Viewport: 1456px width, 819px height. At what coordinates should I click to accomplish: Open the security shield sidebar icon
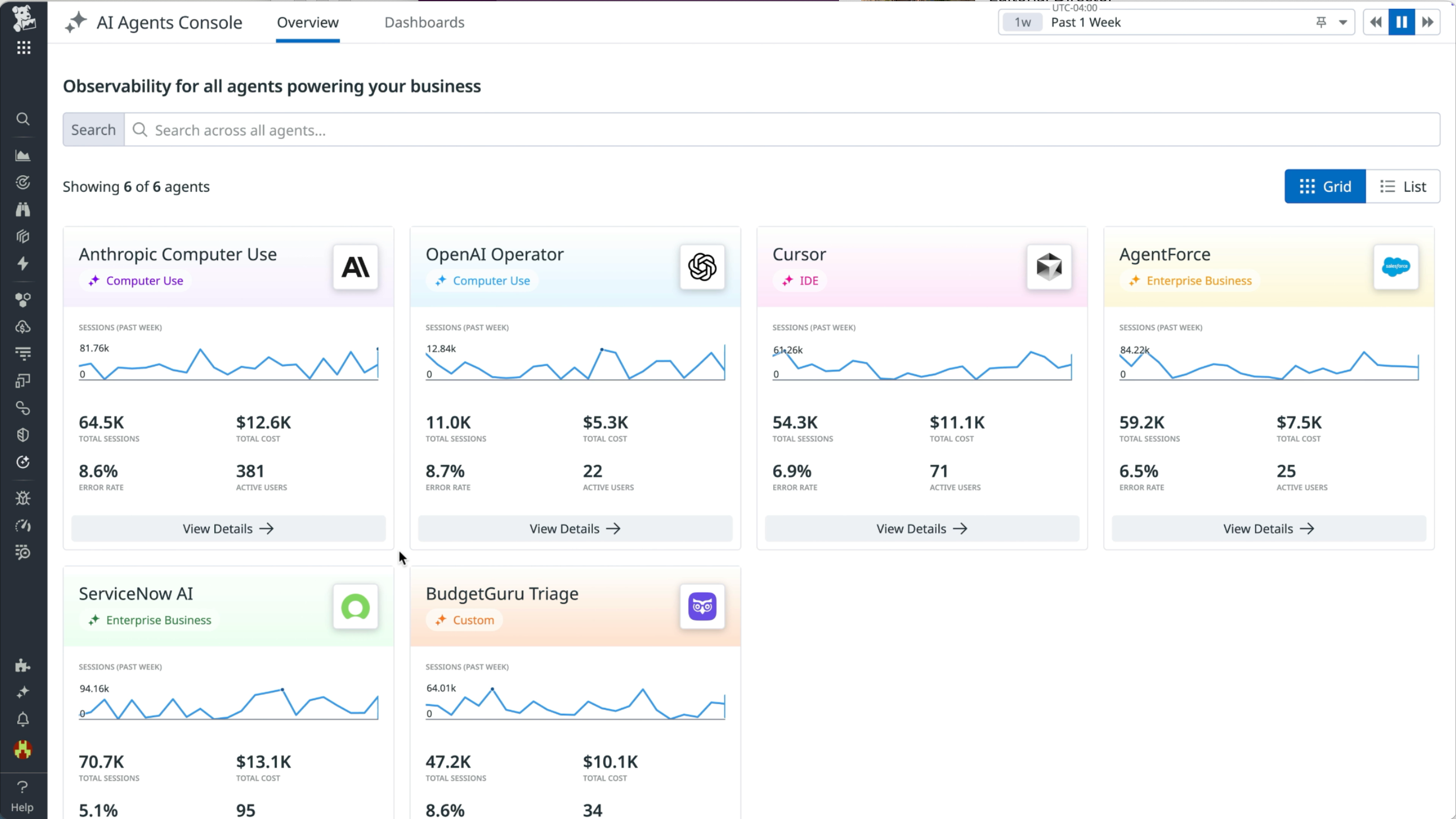coord(23,434)
